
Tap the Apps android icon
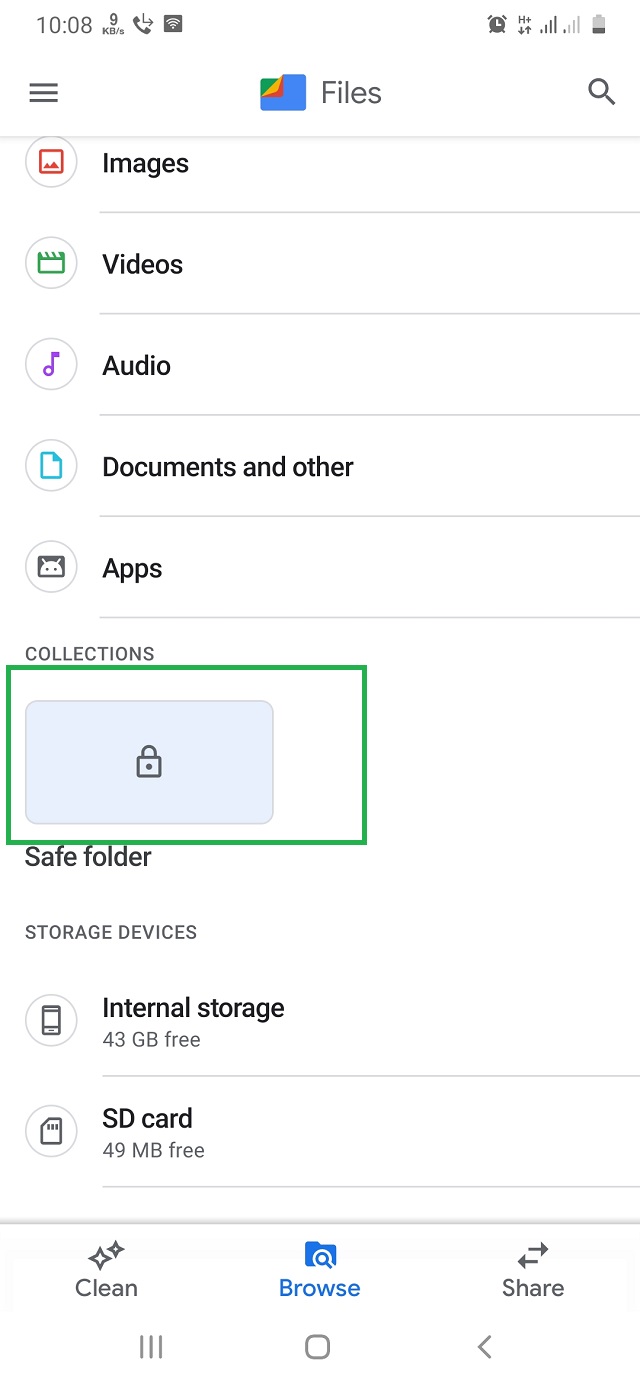pos(51,568)
